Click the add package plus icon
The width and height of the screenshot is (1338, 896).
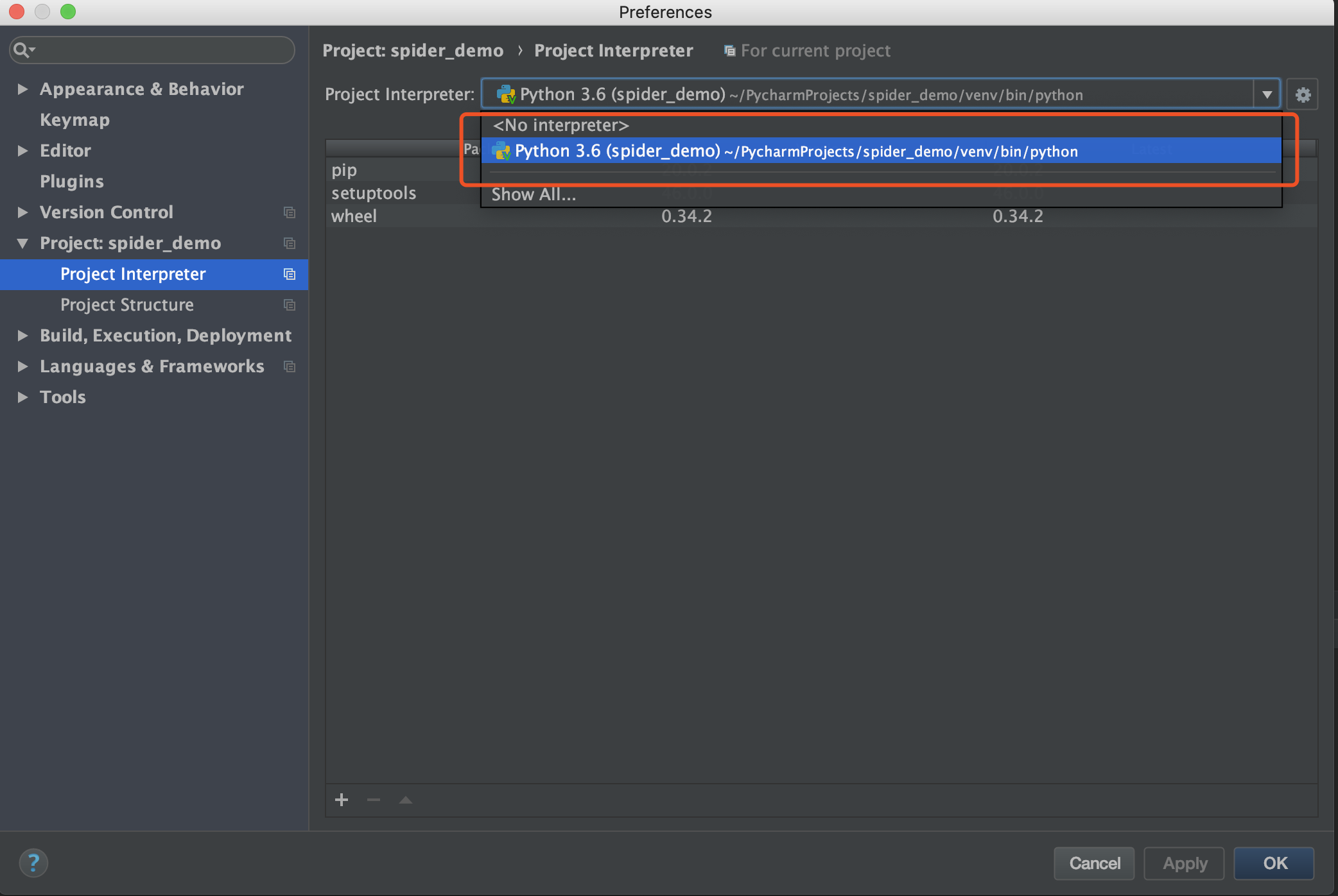[x=342, y=800]
